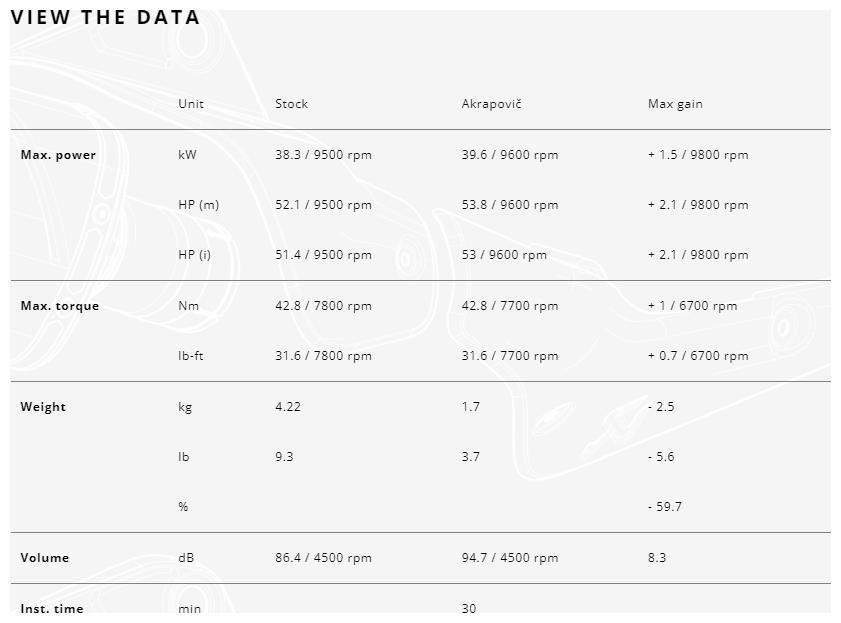841x623 pixels.
Task: Click the weight percent gain - 59.7
Action: pyautogui.click(x=665, y=507)
